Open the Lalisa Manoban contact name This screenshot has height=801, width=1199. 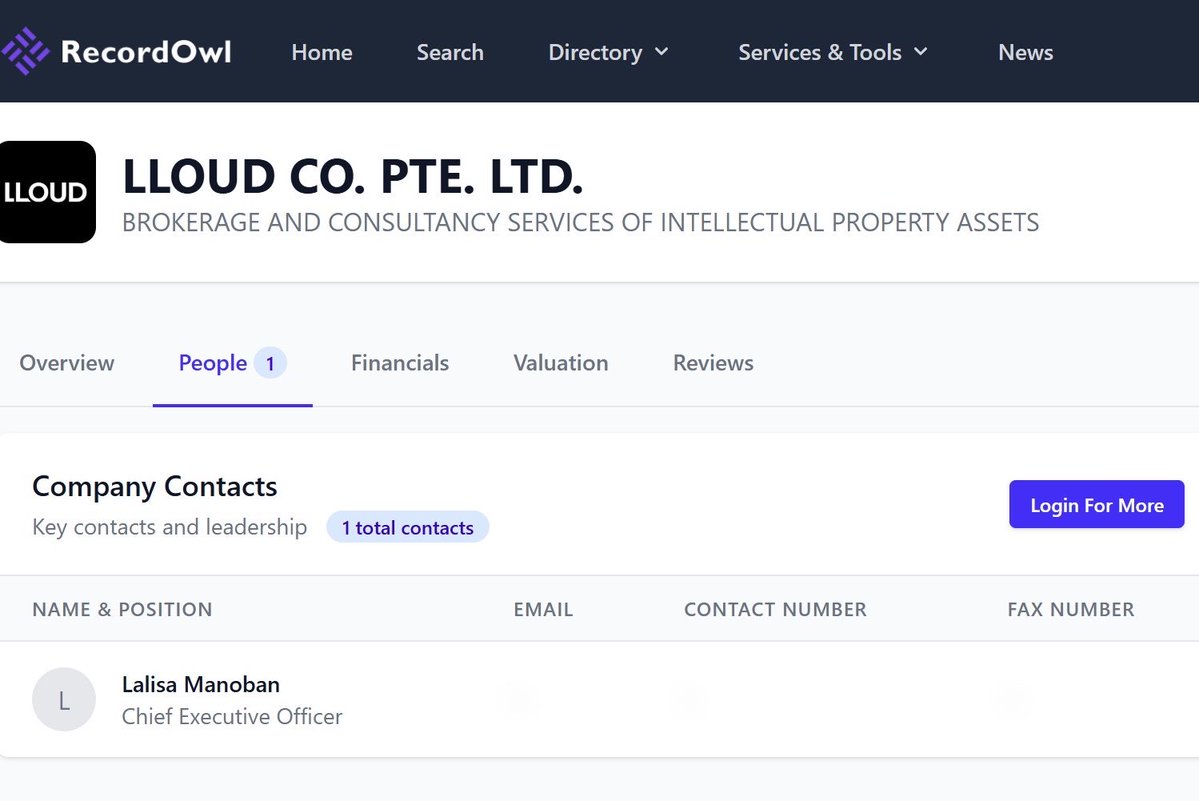(x=201, y=685)
